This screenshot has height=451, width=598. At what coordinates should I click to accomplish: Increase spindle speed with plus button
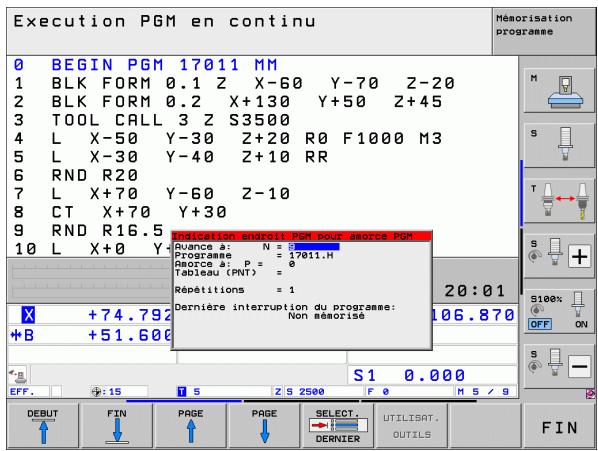pyautogui.click(x=579, y=256)
